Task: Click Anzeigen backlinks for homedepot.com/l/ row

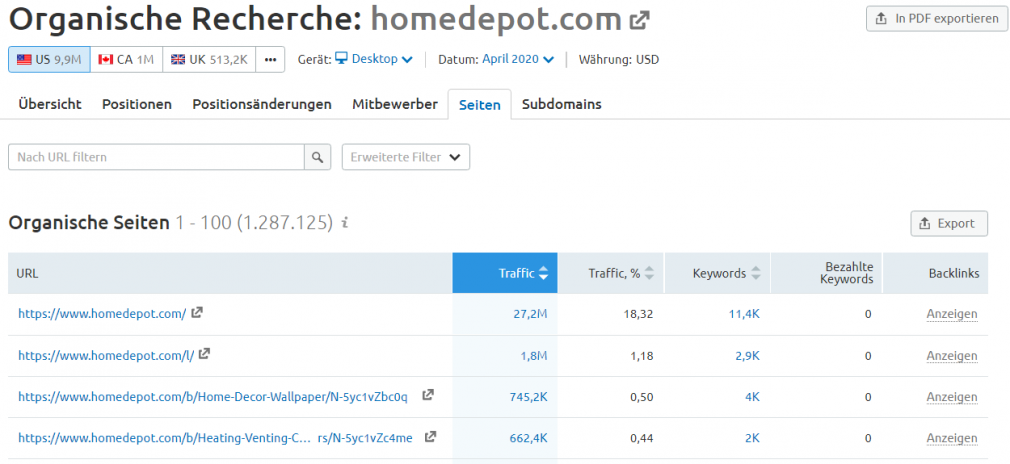Action: pos(952,356)
